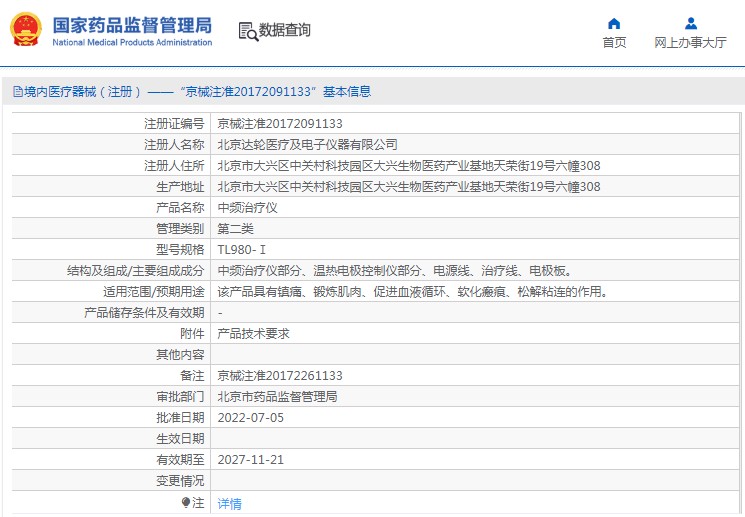The image size is (745, 517).
Task: Click the 生产地址 address value
Action: [409, 187]
